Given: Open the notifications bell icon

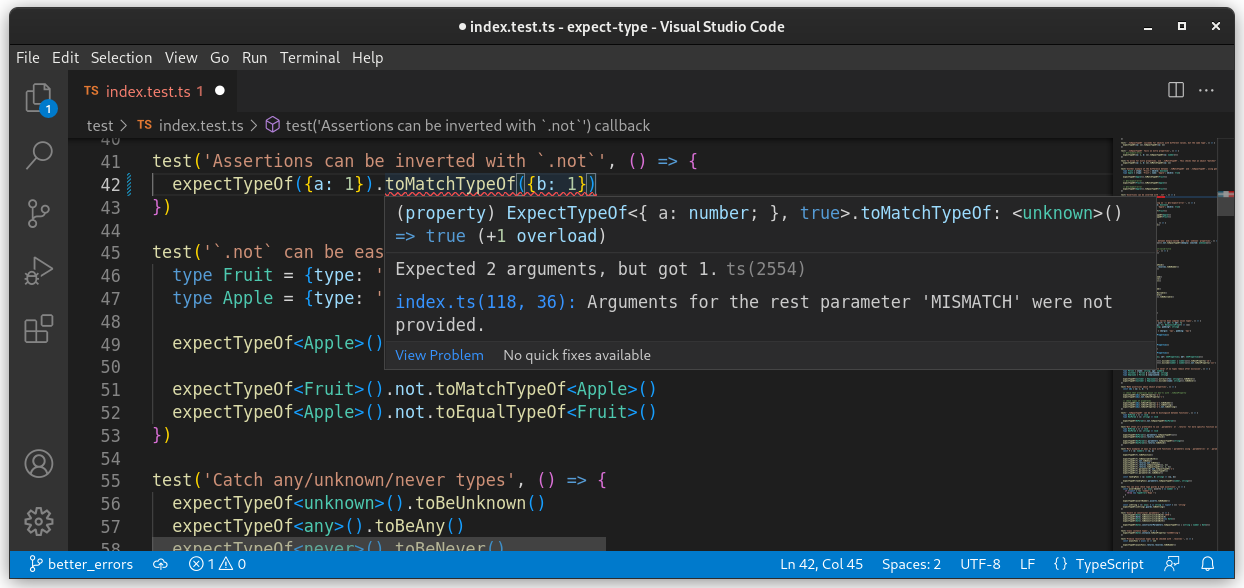Looking at the screenshot, I should tap(1208, 564).
